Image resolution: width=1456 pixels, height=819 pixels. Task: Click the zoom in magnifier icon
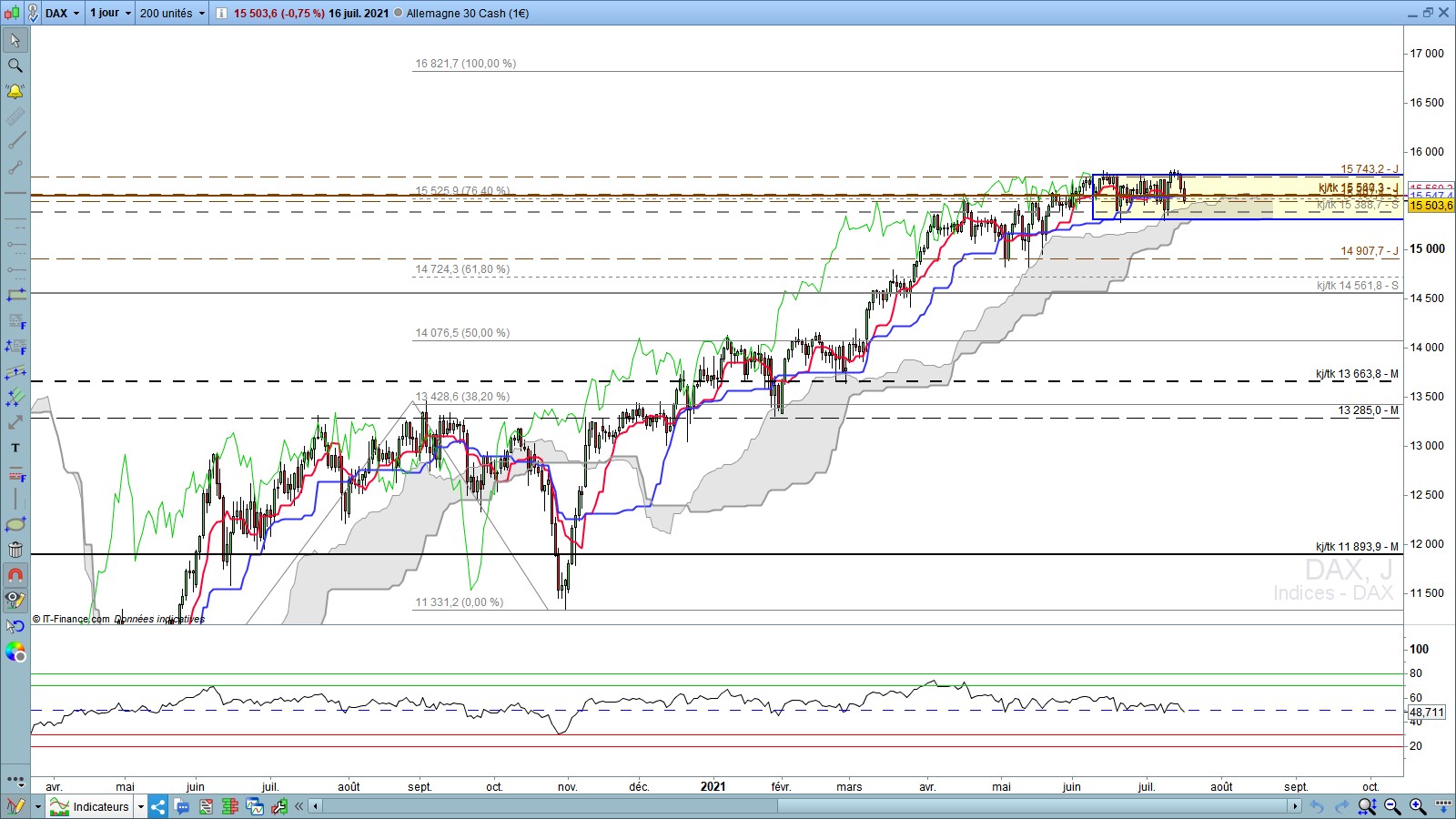click(1418, 806)
